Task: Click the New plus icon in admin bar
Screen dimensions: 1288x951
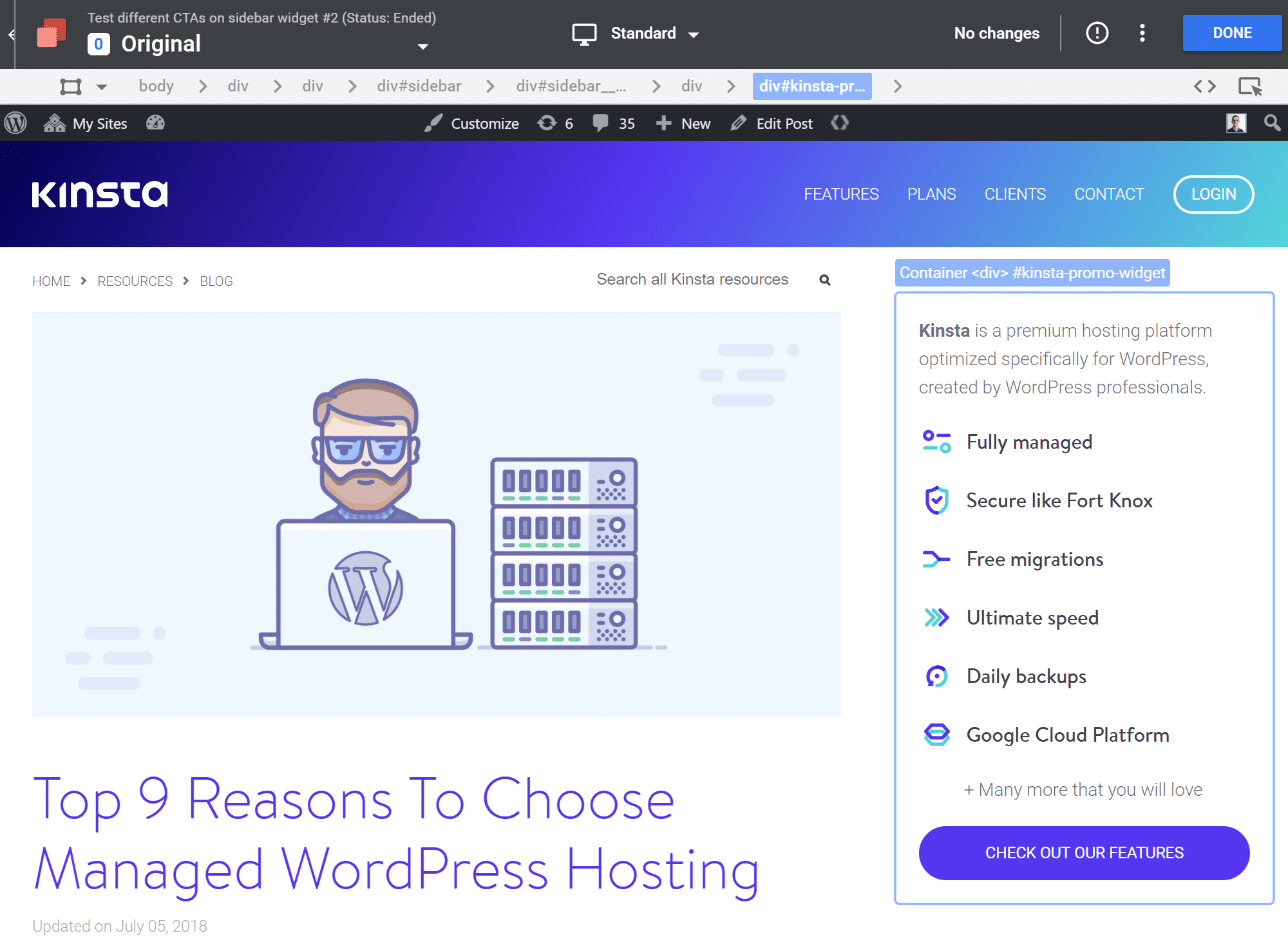Action: 666,123
